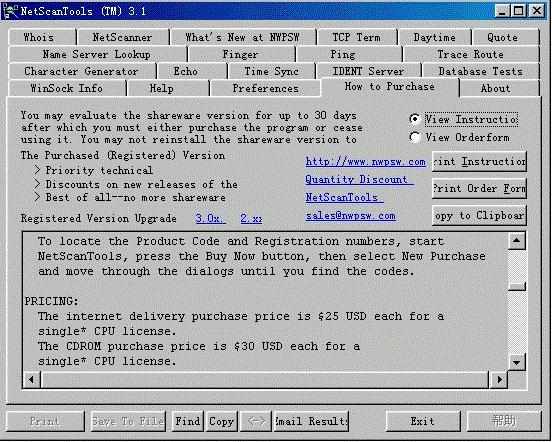The height and width of the screenshot is (442, 552).
Task: Click the Print Instructions button
Action: [479, 162]
